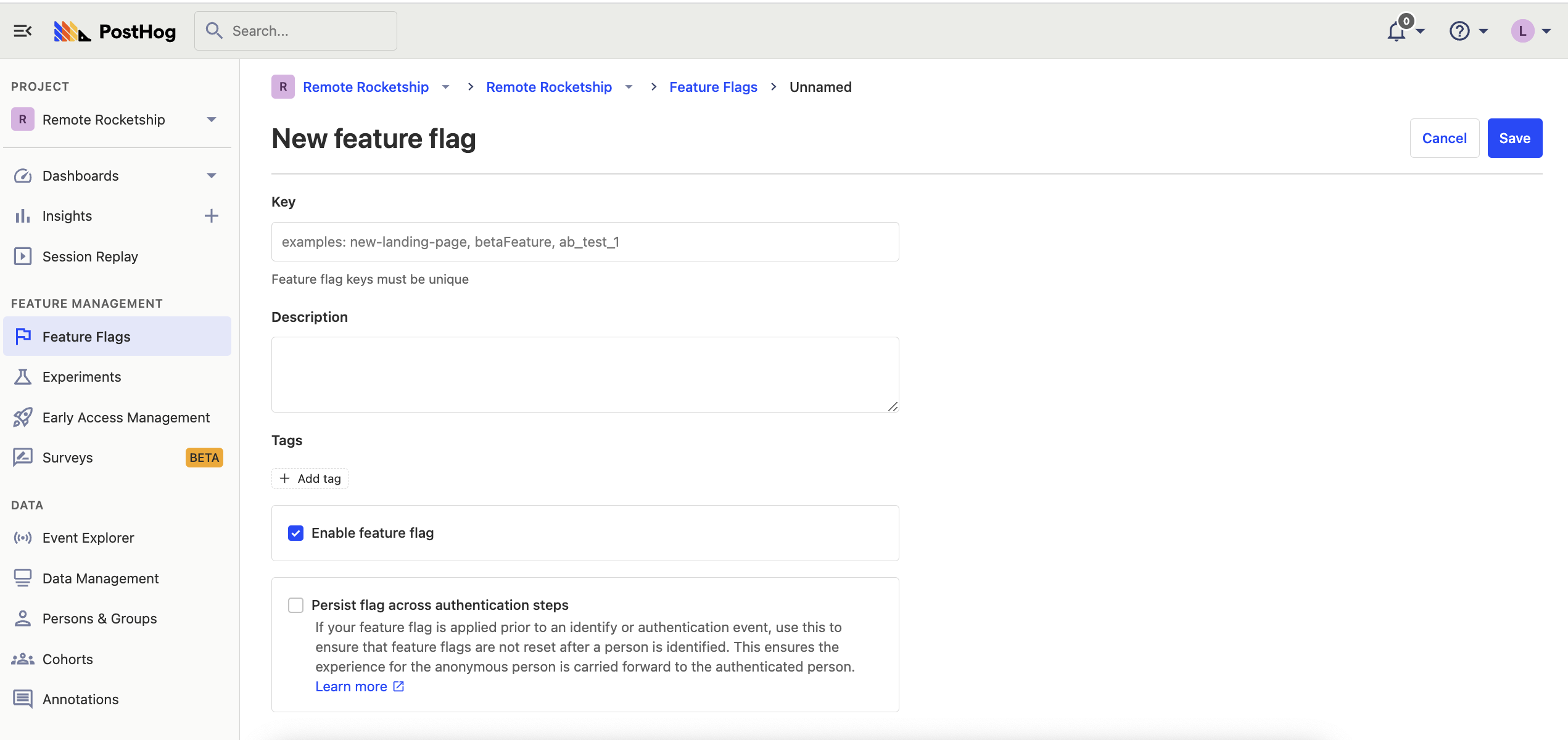This screenshot has height=740, width=1568.
Task: Open Early Access Management
Action: (126, 417)
